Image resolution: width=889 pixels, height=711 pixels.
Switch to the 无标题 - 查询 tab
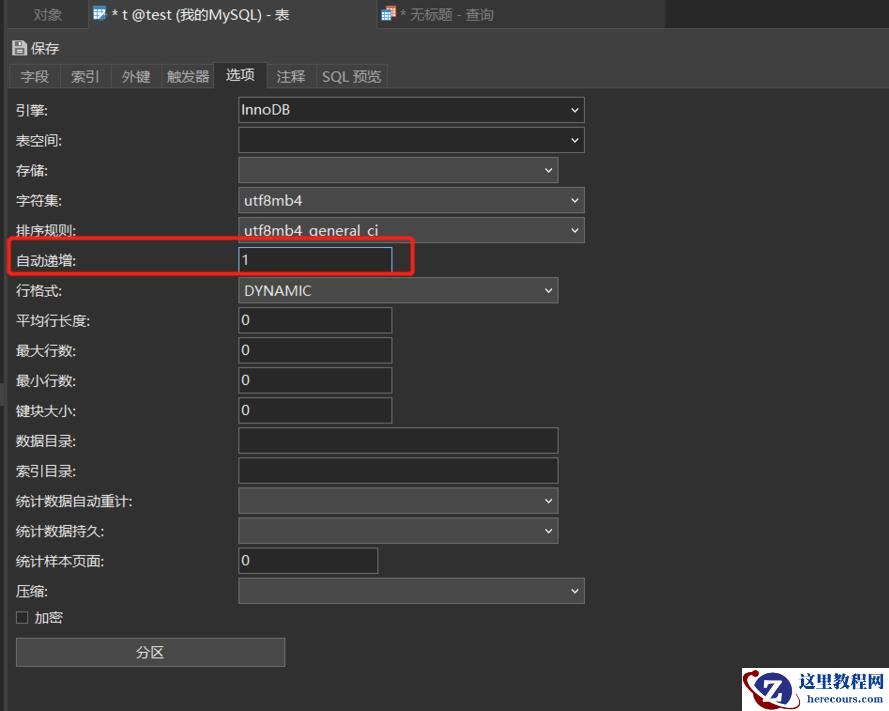tap(520, 14)
